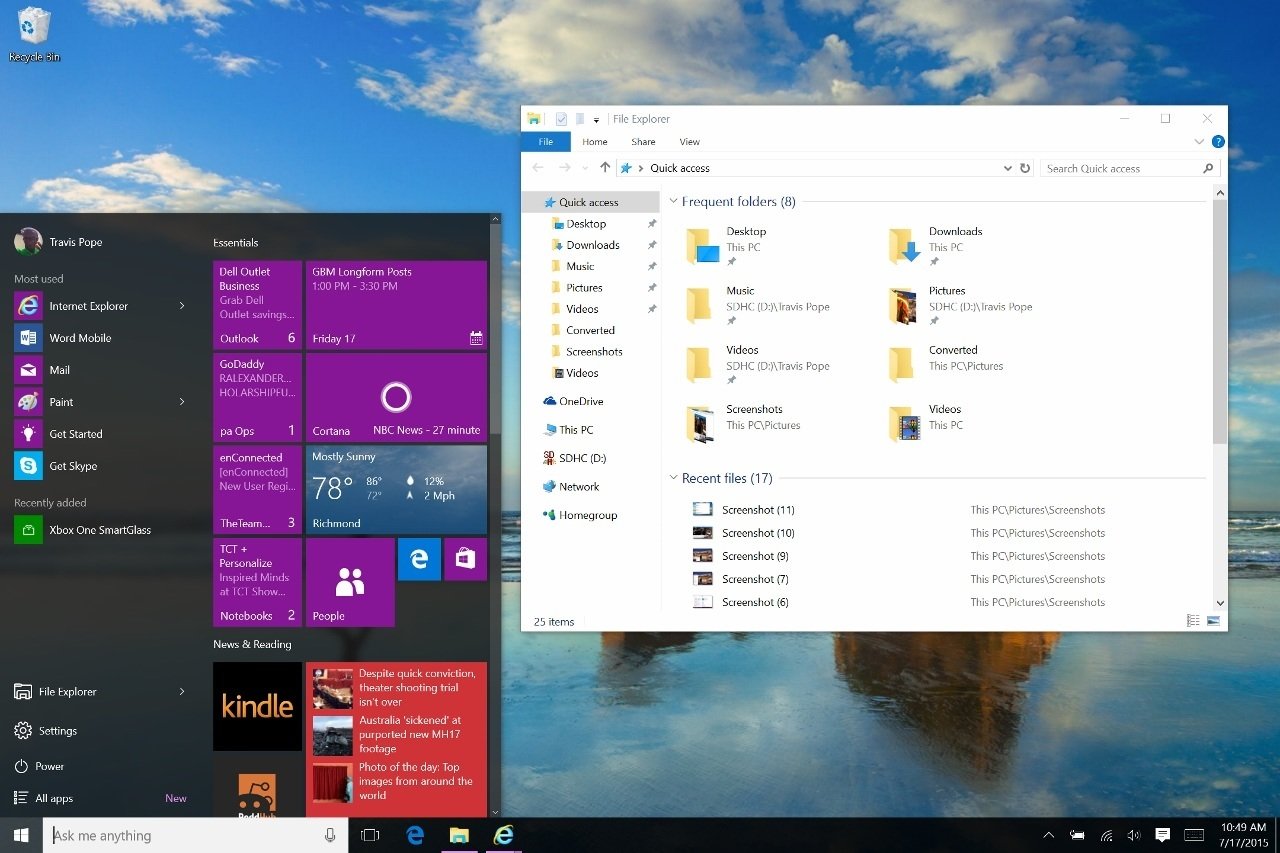This screenshot has height=853, width=1280.
Task: Unpin Downloads in the navigation pane
Action: click(x=652, y=245)
